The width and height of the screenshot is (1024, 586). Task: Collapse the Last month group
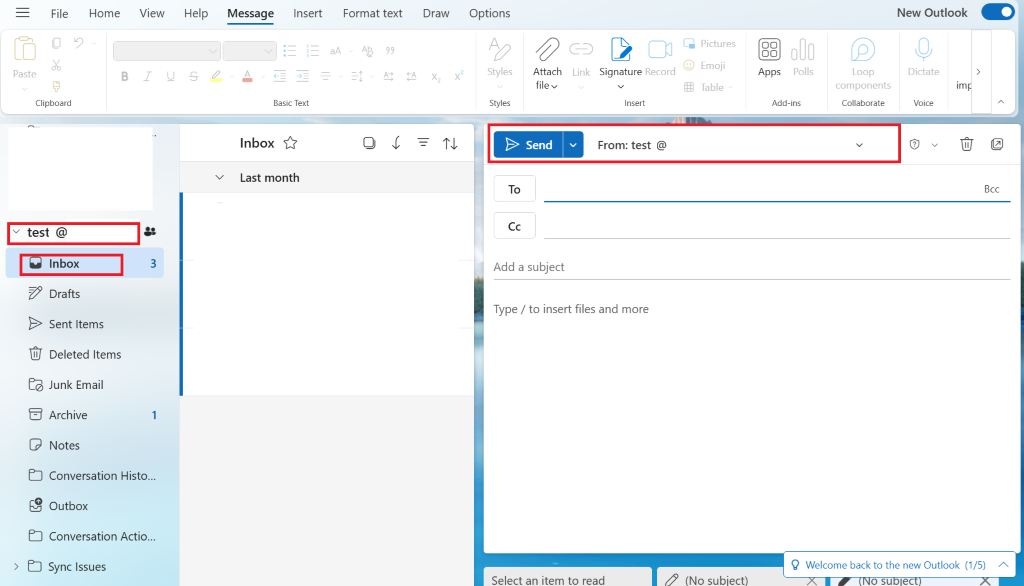tap(219, 178)
